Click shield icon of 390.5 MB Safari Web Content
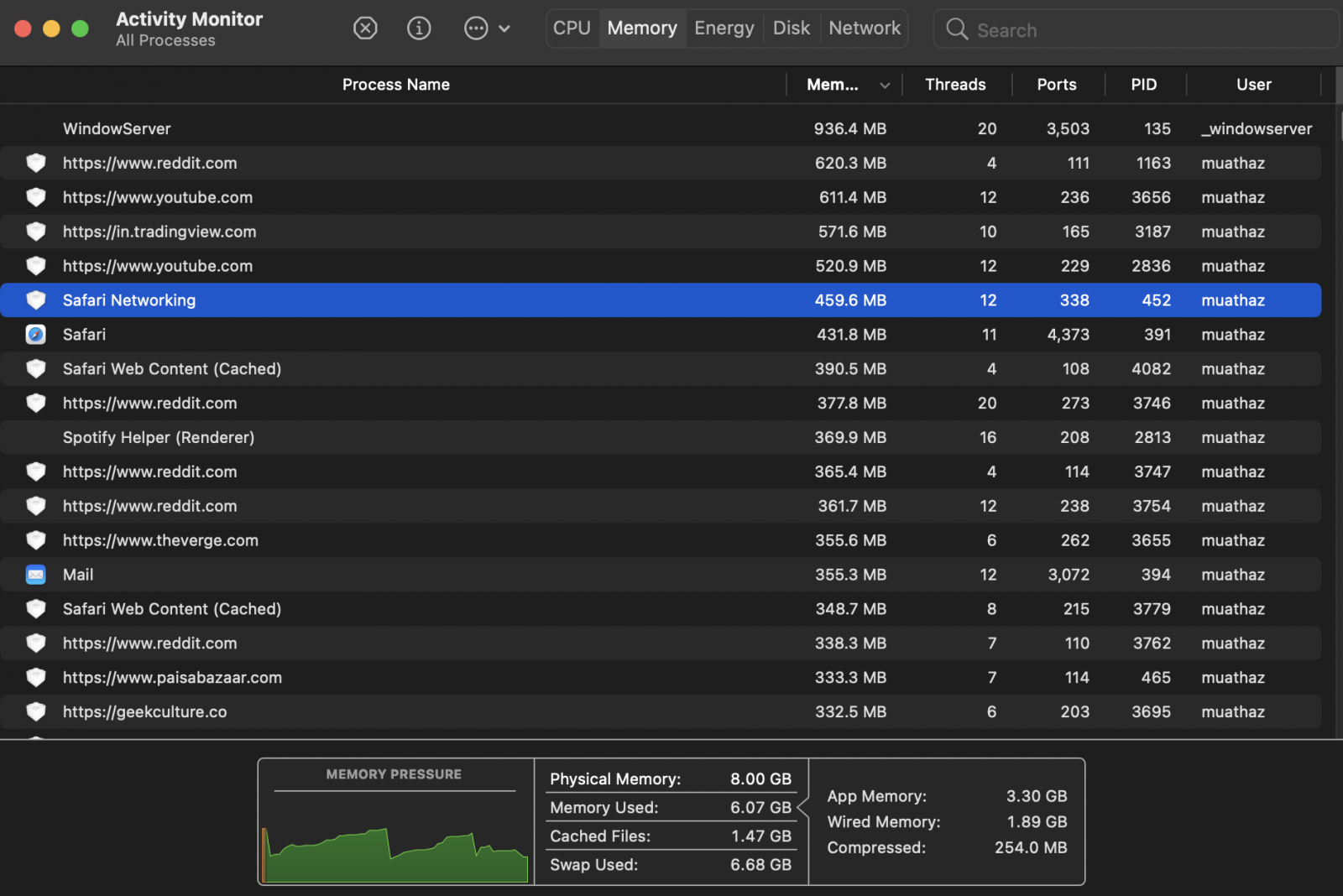This screenshot has height=896, width=1343. [36, 369]
